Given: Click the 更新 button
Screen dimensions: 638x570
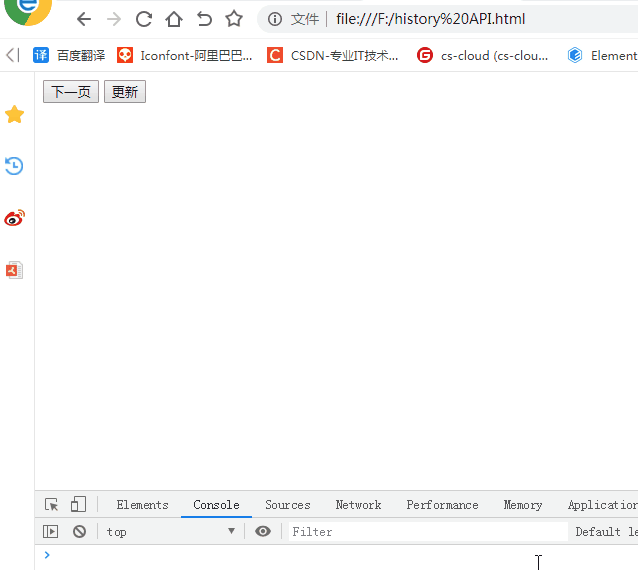Looking at the screenshot, I should click(x=125, y=92).
